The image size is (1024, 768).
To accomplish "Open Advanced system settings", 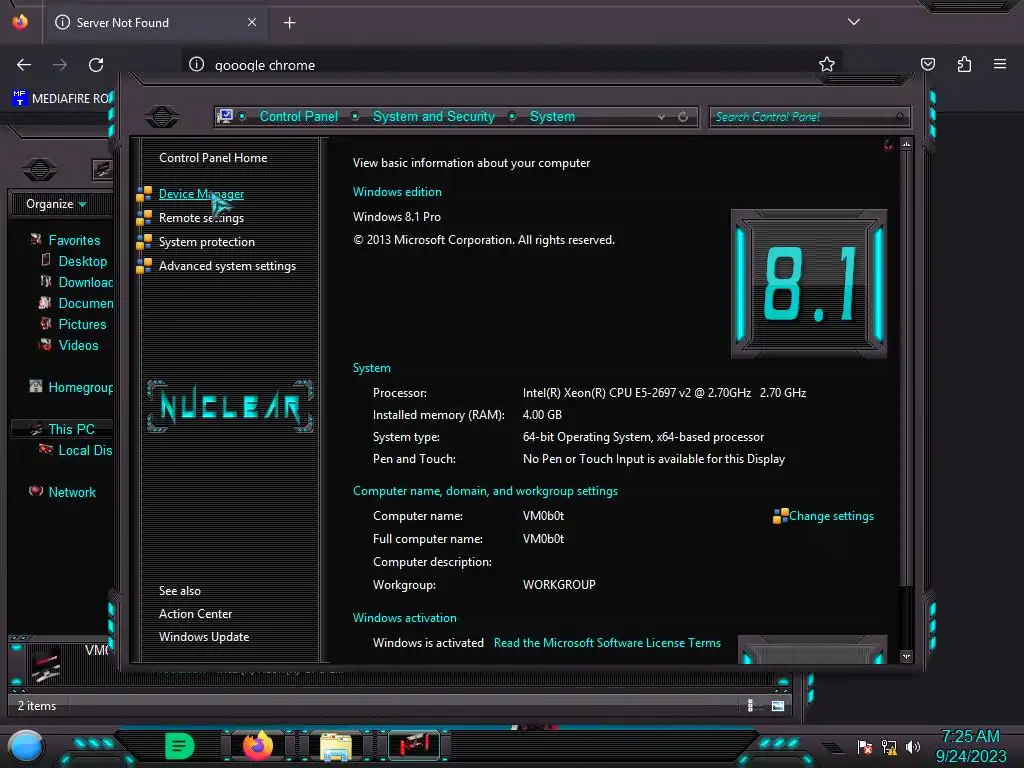I will [x=227, y=266].
